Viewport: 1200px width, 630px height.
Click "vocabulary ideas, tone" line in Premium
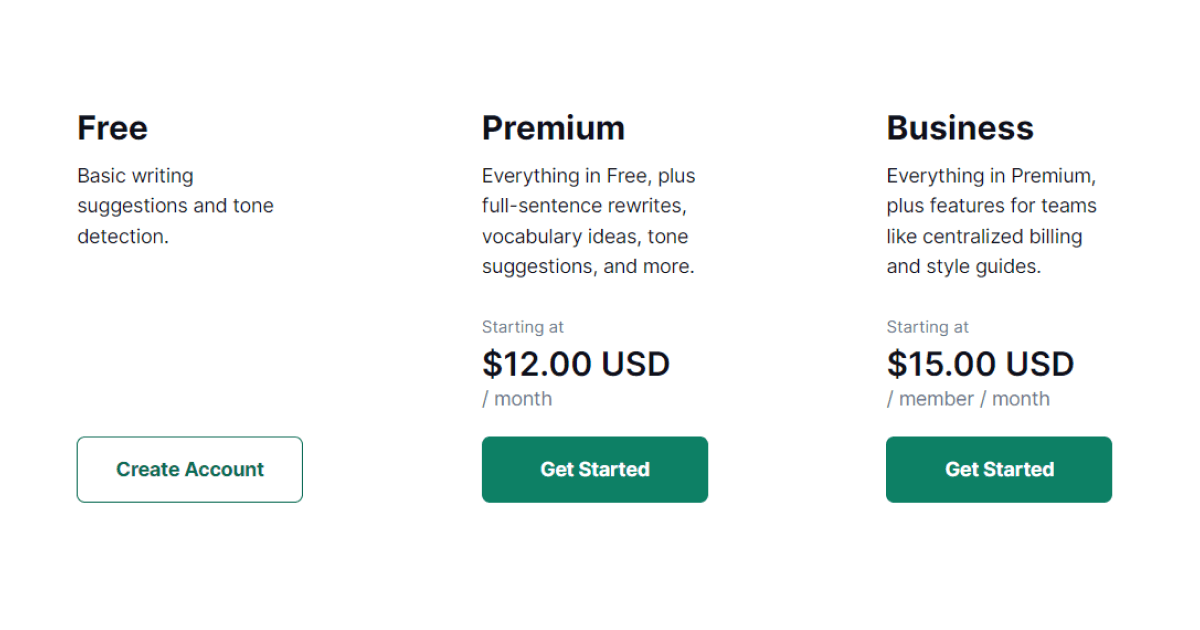point(585,237)
